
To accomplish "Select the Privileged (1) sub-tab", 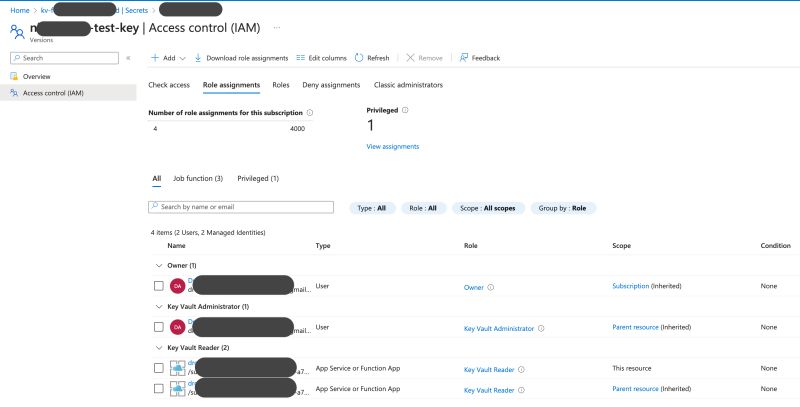I will [258, 179].
